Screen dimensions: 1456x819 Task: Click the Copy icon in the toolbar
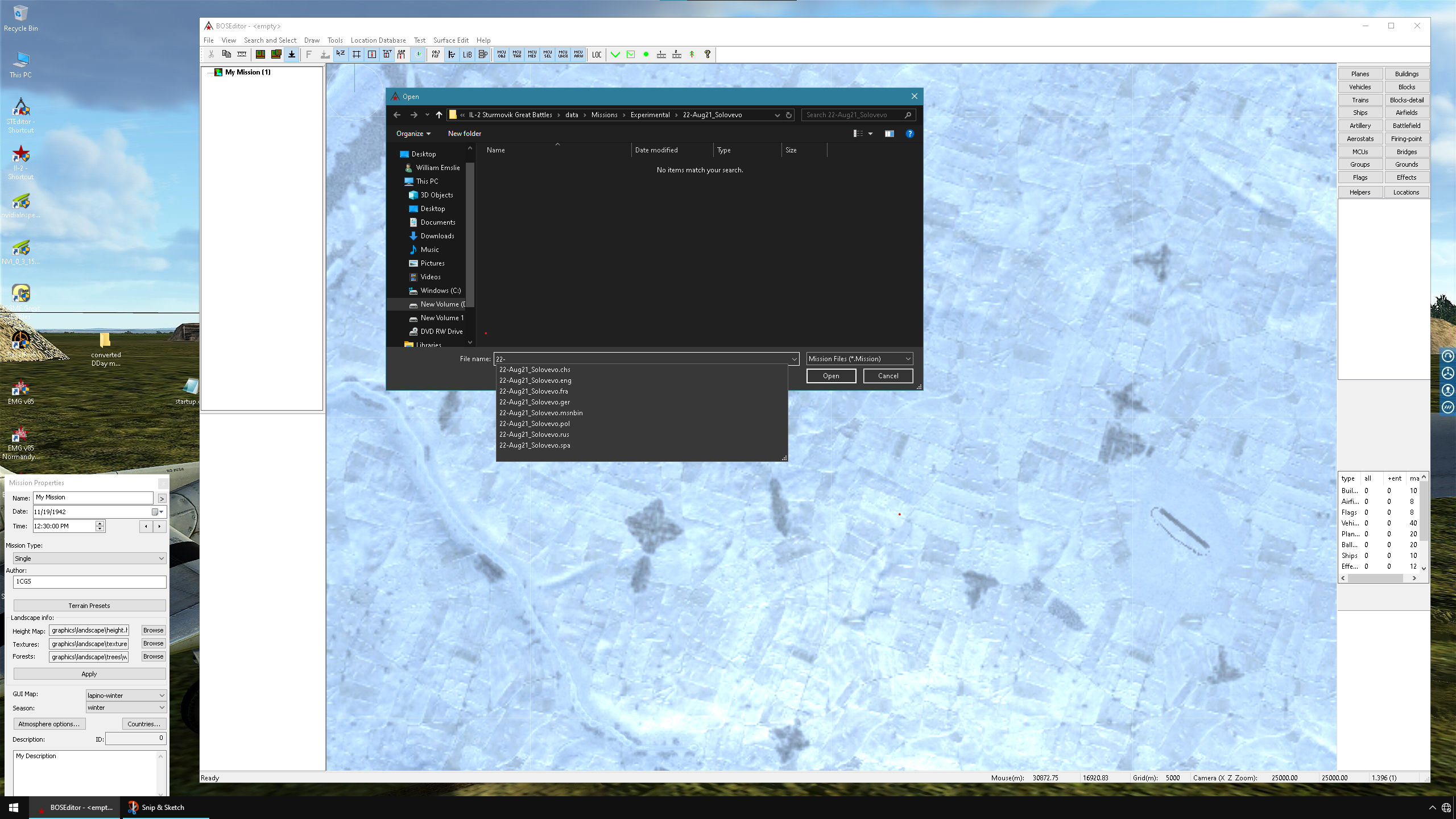point(226,55)
